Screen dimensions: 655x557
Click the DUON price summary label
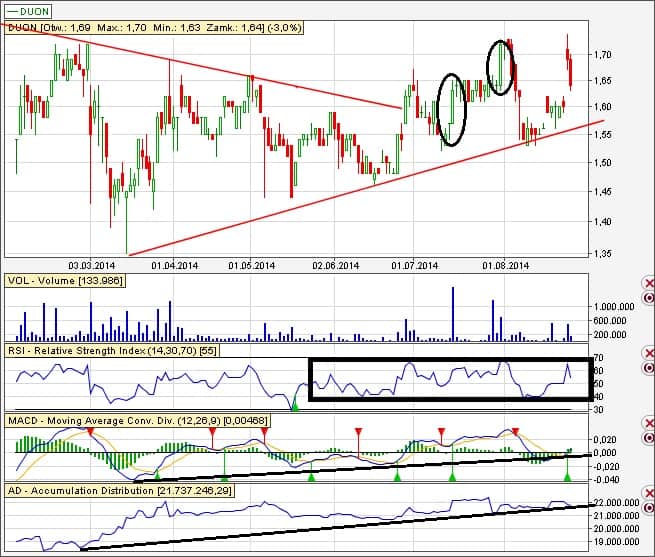tap(135, 29)
